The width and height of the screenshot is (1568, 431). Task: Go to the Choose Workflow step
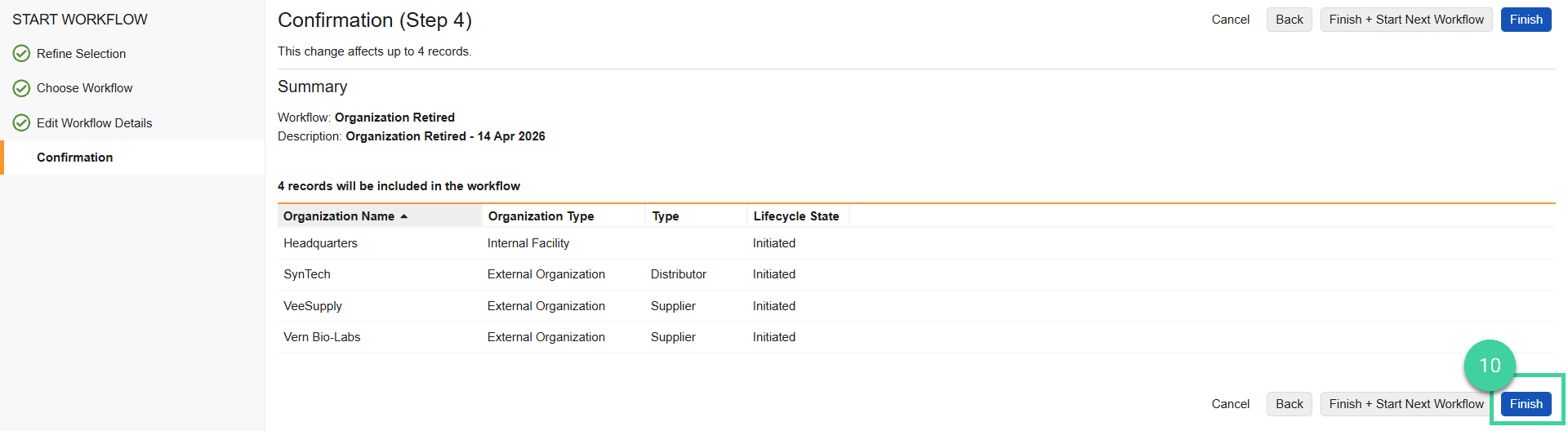(x=84, y=88)
